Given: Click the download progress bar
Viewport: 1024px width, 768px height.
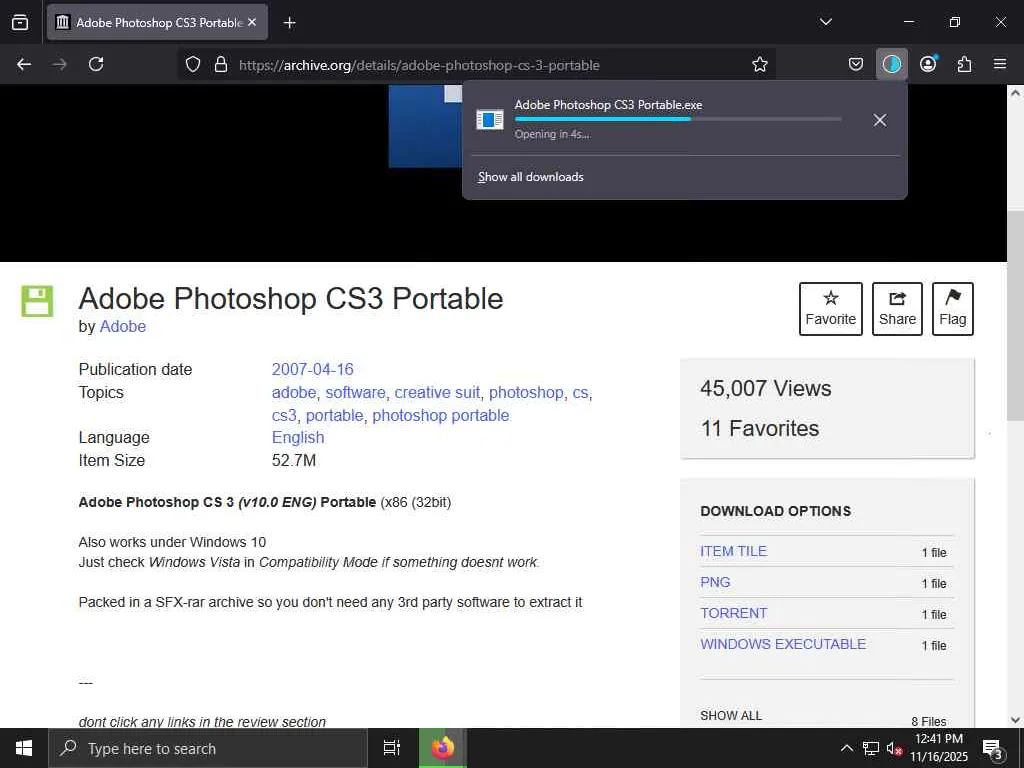Looking at the screenshot, I should point(678,119).
